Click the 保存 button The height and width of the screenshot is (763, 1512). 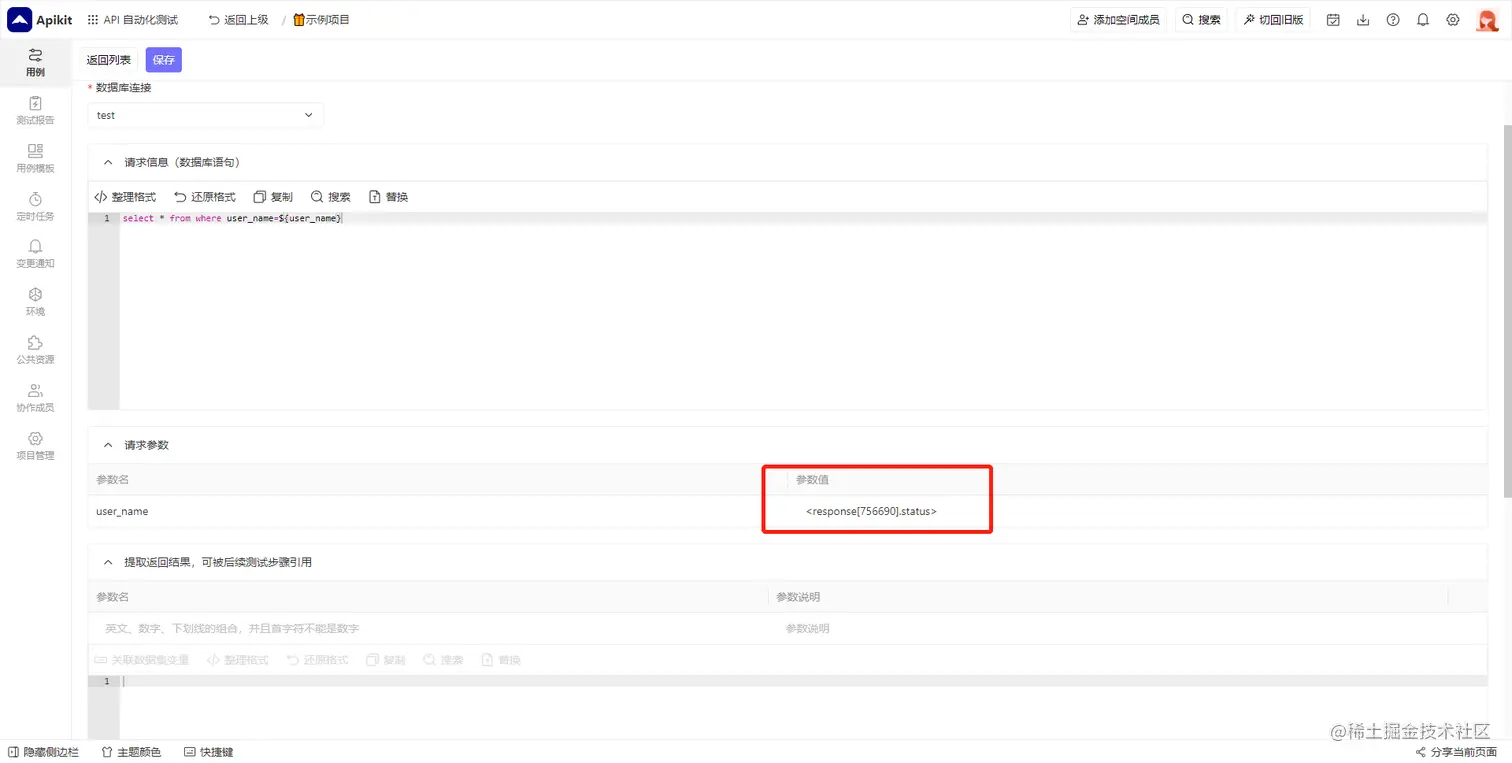[x=164, y=60]
